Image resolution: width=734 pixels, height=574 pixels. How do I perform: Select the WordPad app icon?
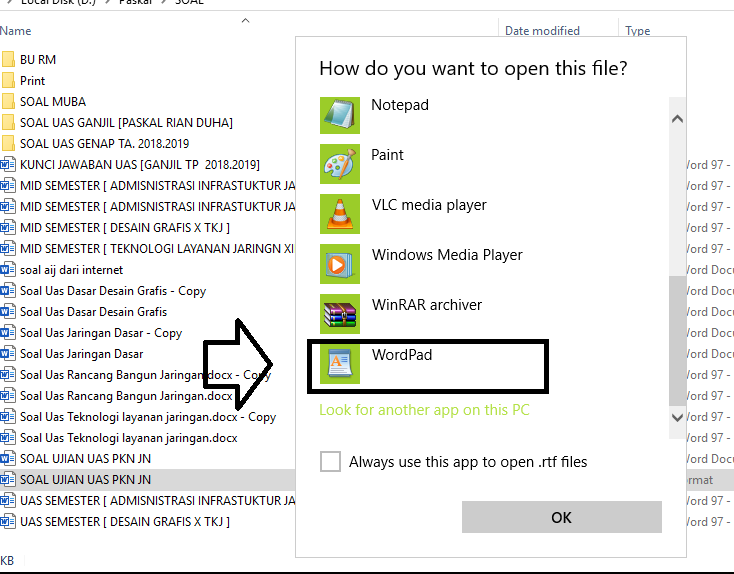pos(340,364)
